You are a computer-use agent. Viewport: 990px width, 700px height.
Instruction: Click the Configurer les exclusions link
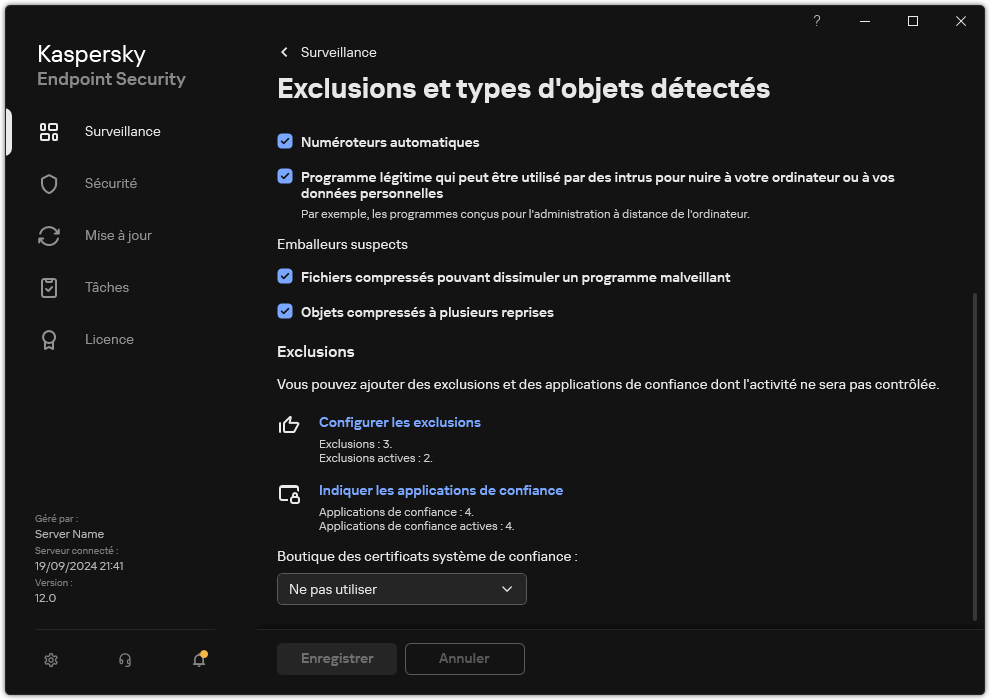click(399, 422)
